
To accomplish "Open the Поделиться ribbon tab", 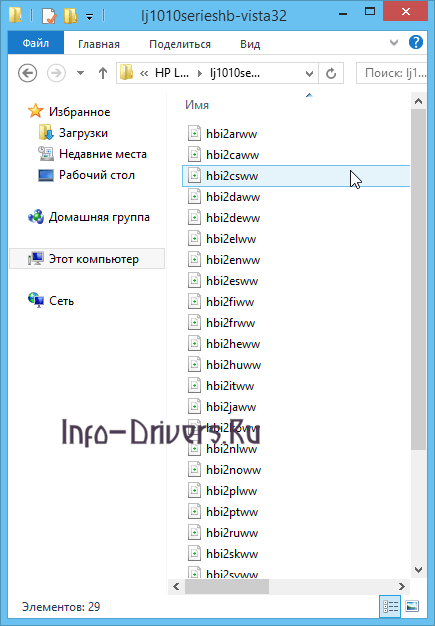I will (x=180, y=44).
